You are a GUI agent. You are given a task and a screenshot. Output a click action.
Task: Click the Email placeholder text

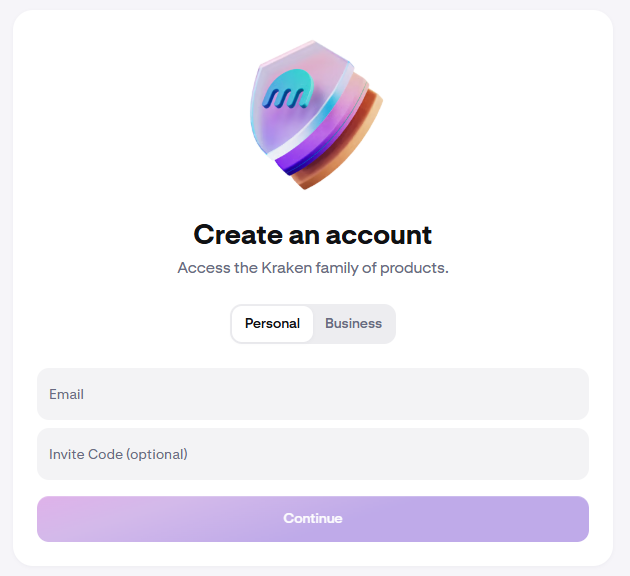pyautogui.click(x=66, y=394)
